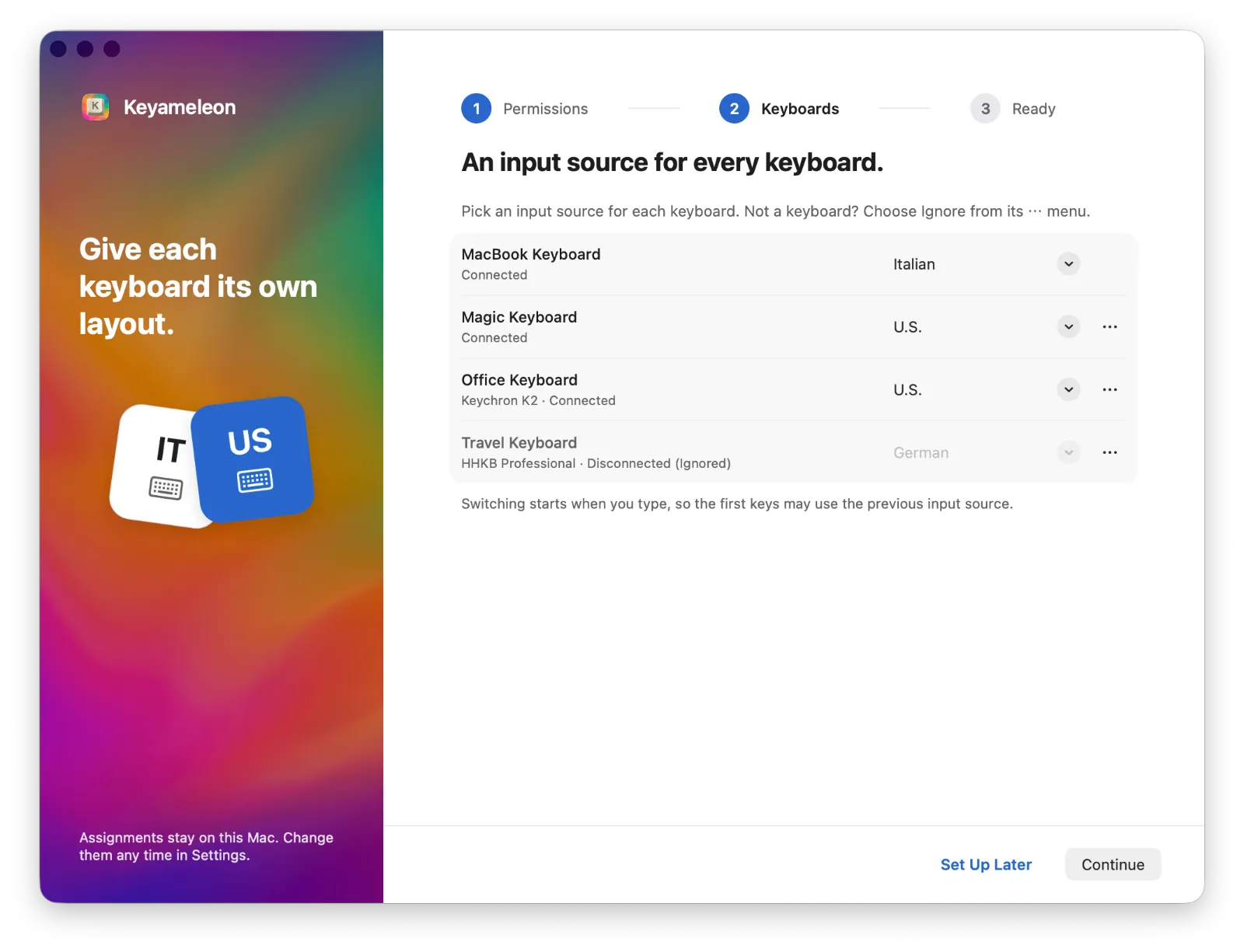Click the 'Switching starts when you type' note
1244x952 pixels.
tap(737, 504)
